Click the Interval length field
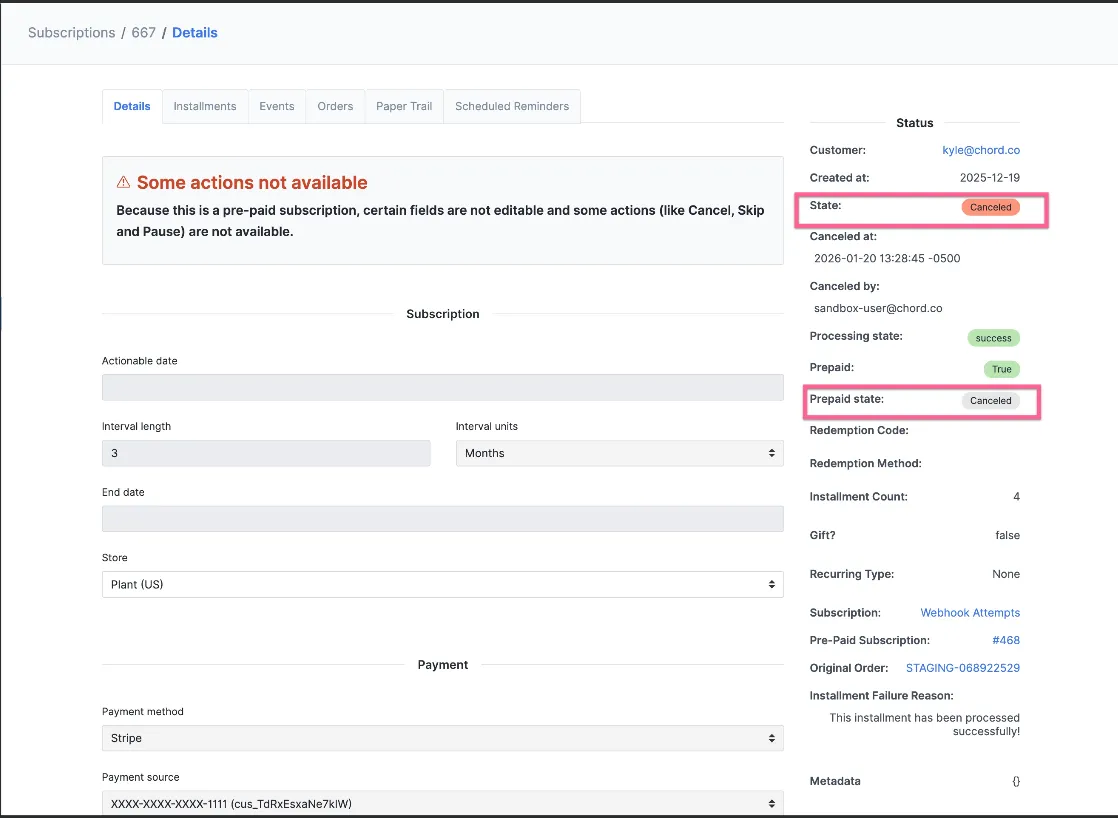The image size is (1118, 818). (x=266, y=454)
